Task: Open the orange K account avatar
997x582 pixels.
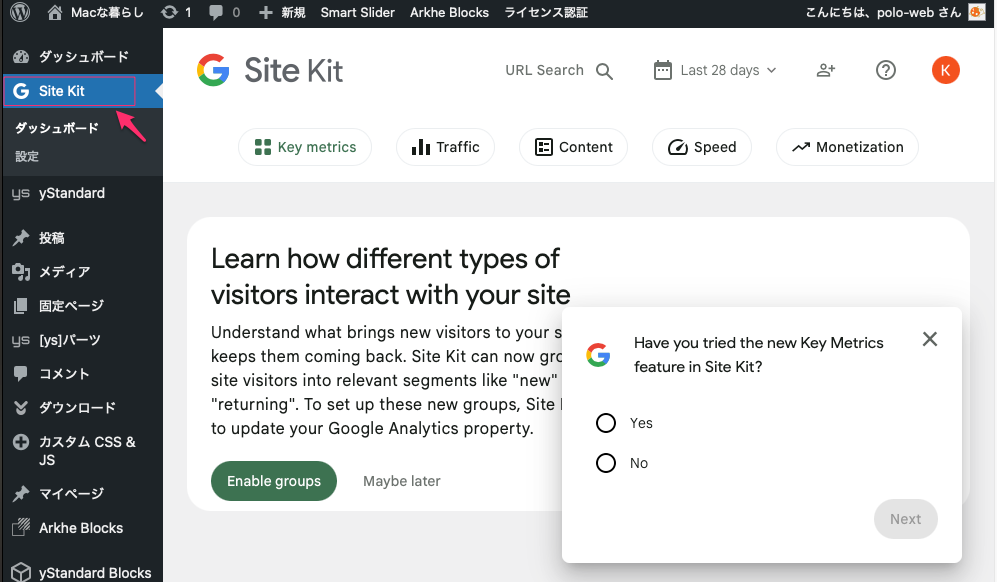Action: pyautogui.click(x=945, y=70)
